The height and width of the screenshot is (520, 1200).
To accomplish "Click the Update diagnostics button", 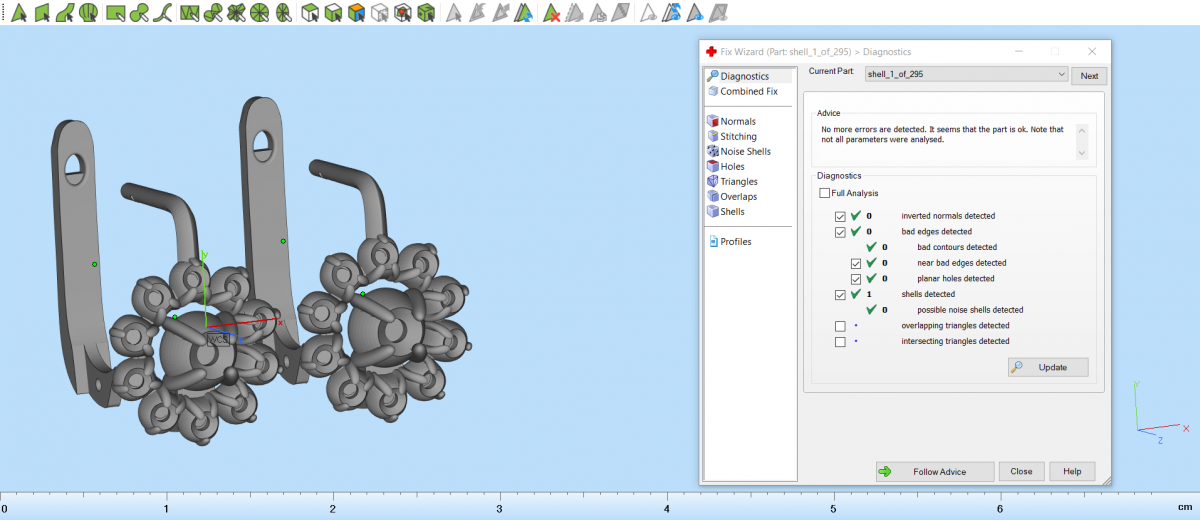I will pyautogui.click(x=1048, y=367).
